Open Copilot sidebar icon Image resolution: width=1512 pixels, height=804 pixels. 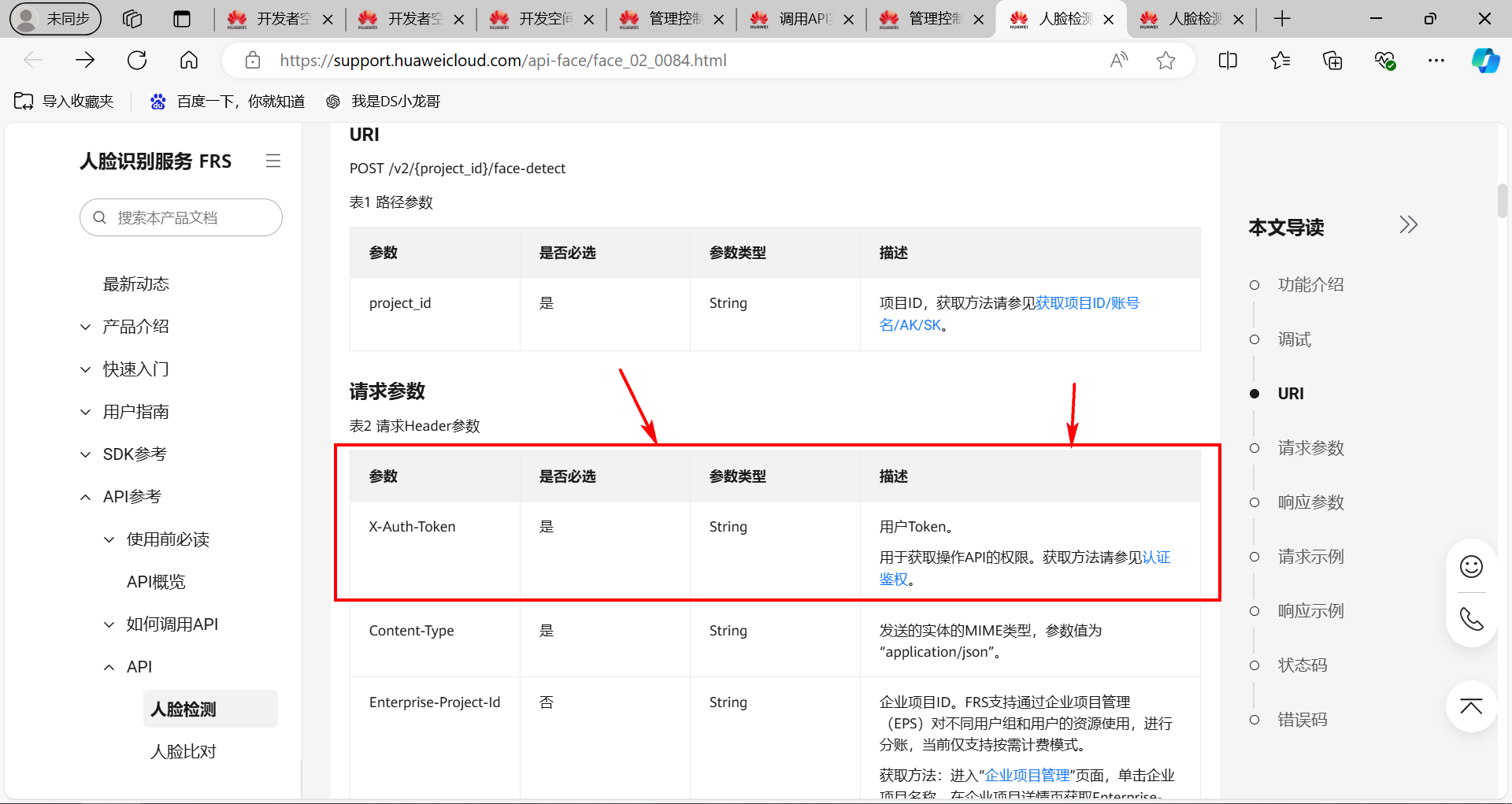(1485, 61)
